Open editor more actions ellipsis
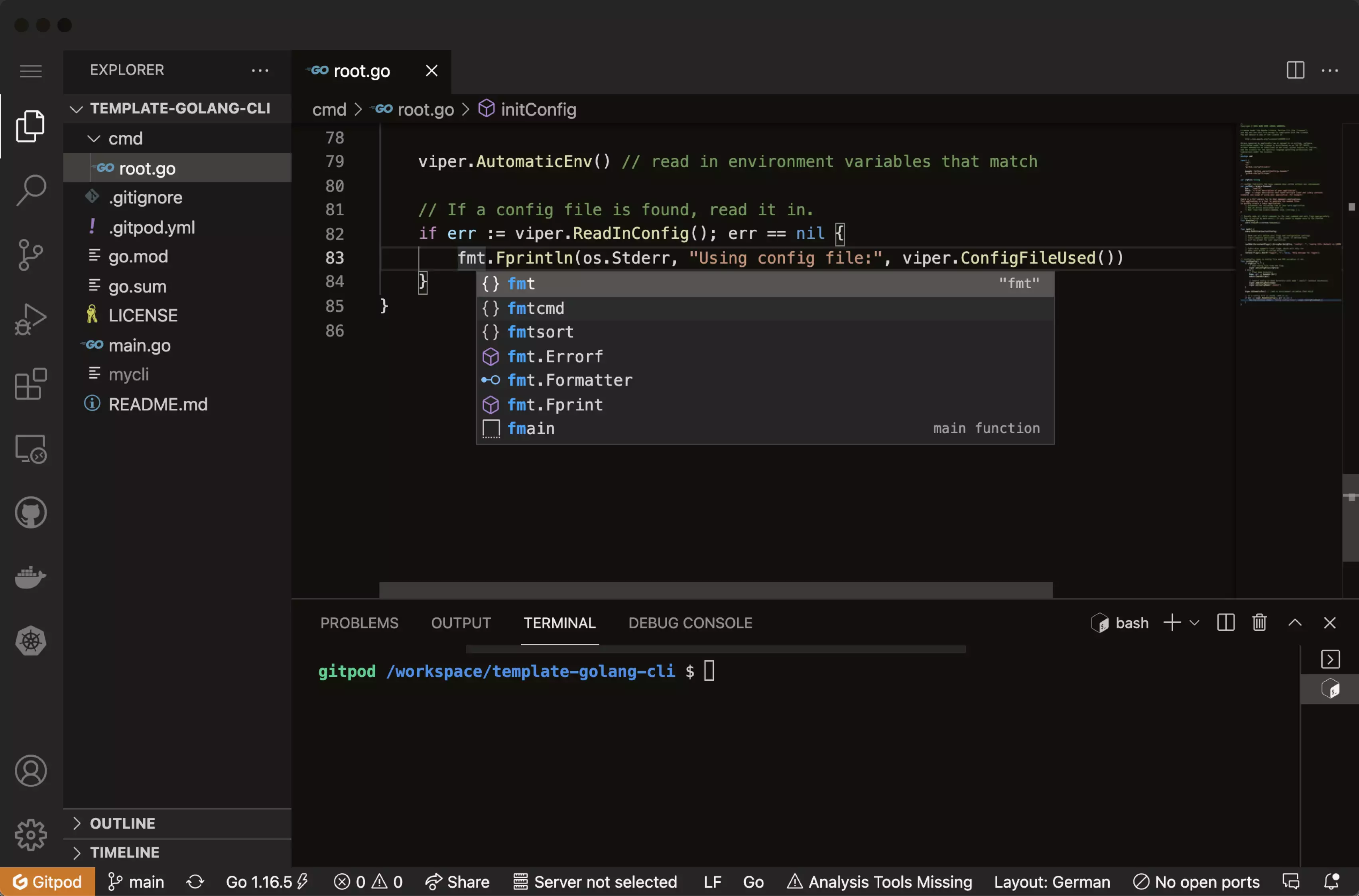 tap(1330, 70)
